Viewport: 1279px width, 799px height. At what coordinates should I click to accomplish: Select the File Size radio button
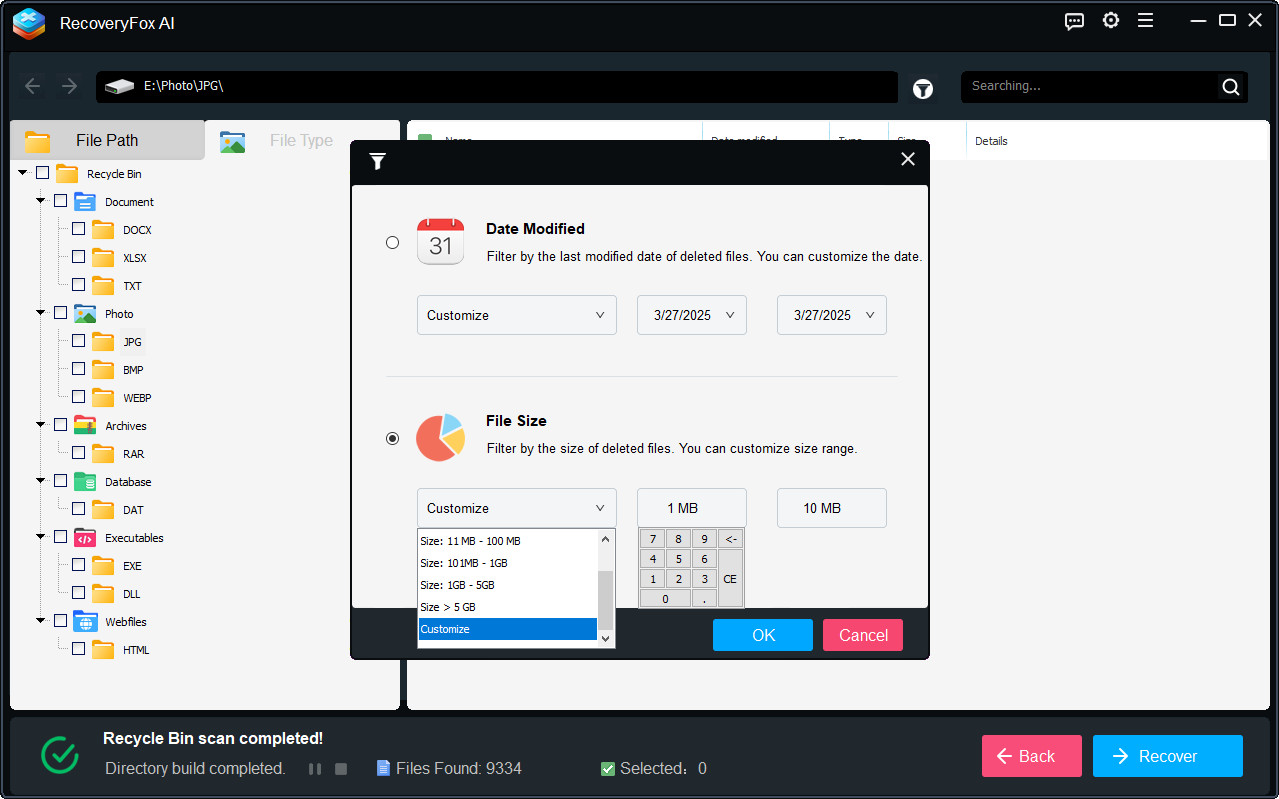click(x=393, y=438)
